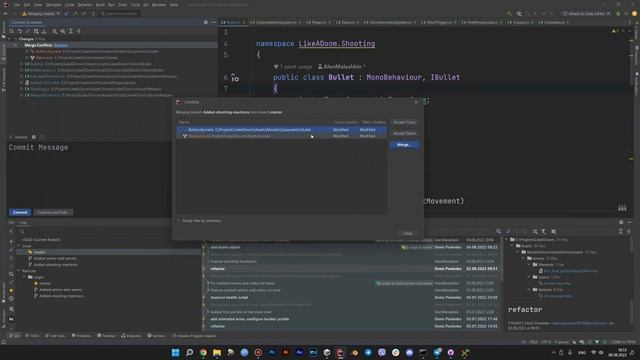The width and height of the screenshot is (640, 360).
Task: Click the Close button in Conflicts dialog
Action: [408, 233]
